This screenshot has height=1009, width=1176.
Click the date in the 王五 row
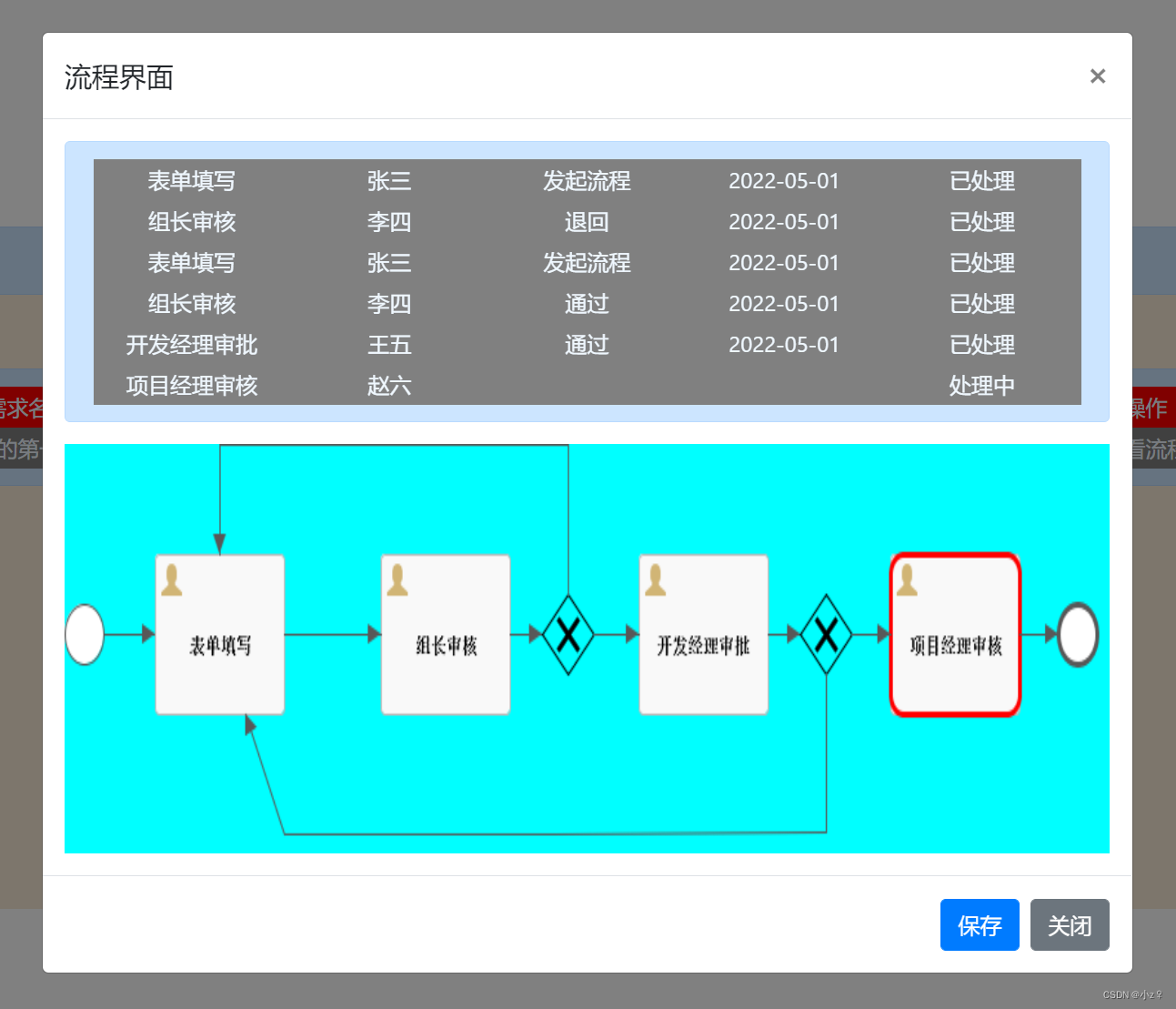point(784,345)
